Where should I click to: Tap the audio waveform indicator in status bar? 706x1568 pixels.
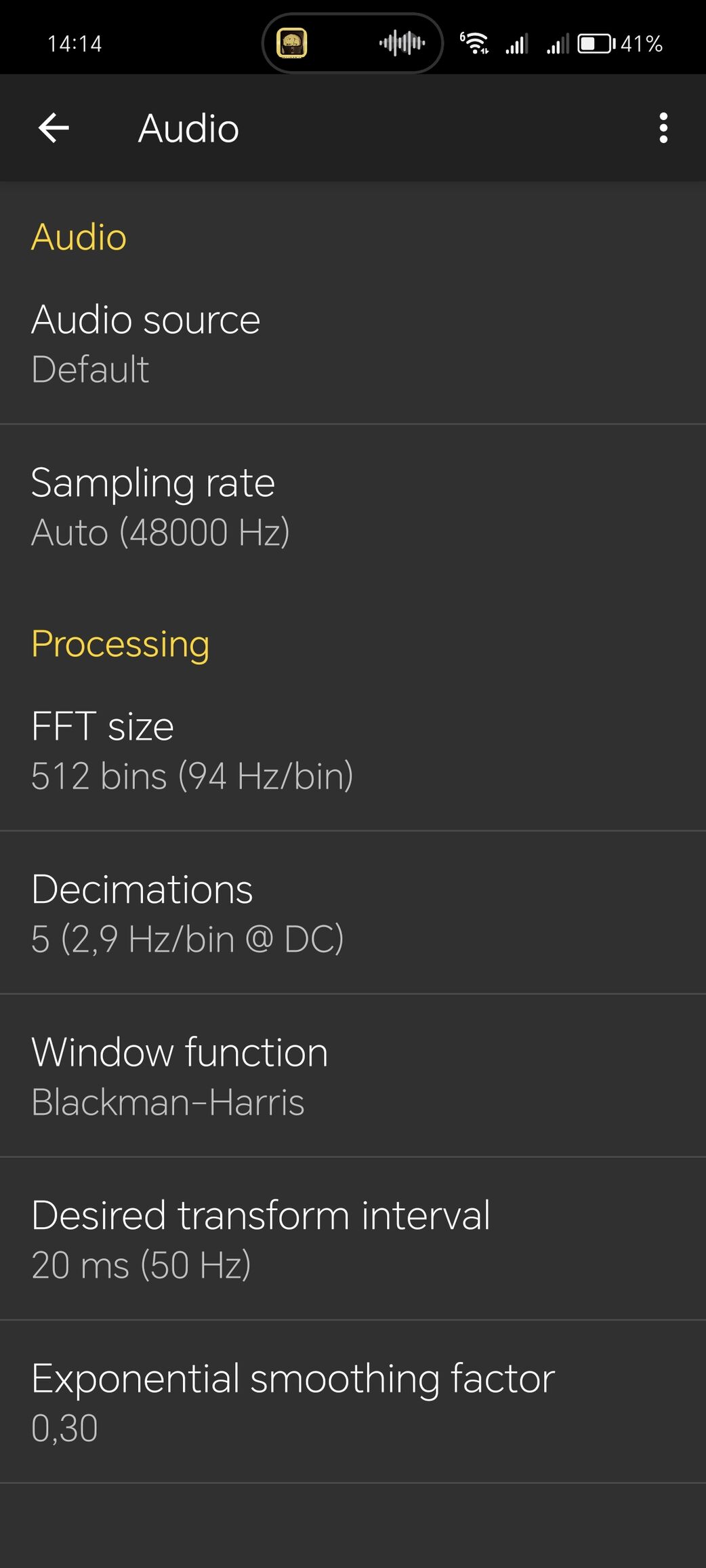point(402,43)
